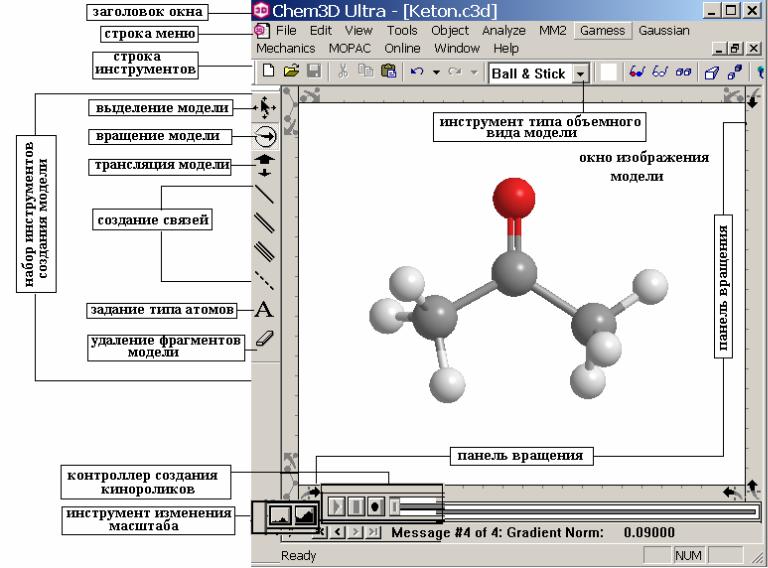Click the Chem3D icon in the title bar

coord(261,10)
